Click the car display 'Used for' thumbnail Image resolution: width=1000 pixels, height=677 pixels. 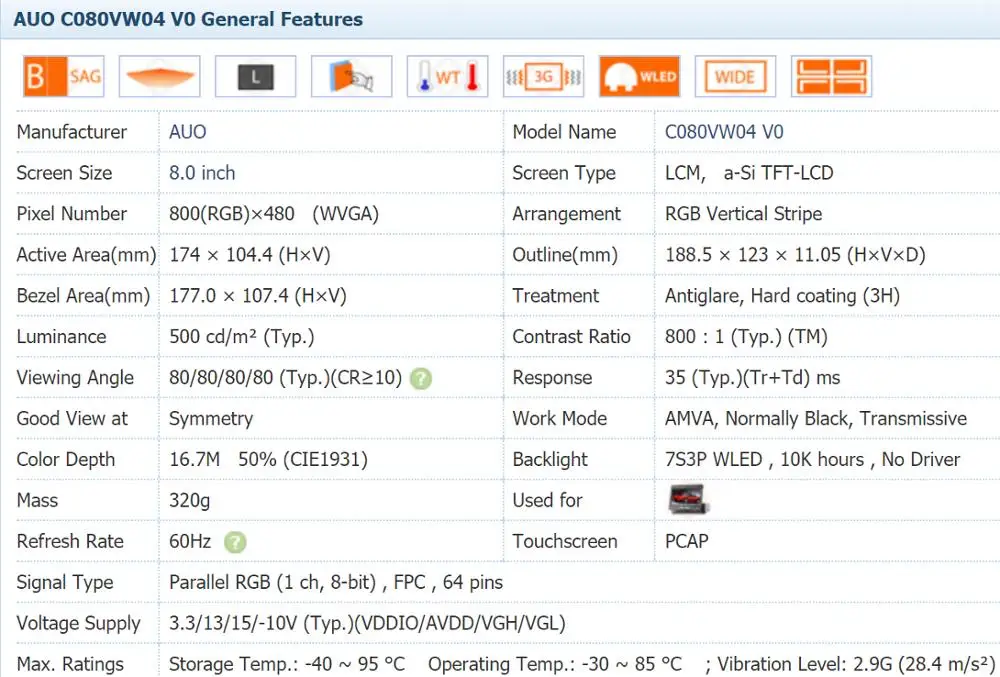point(688,500)
